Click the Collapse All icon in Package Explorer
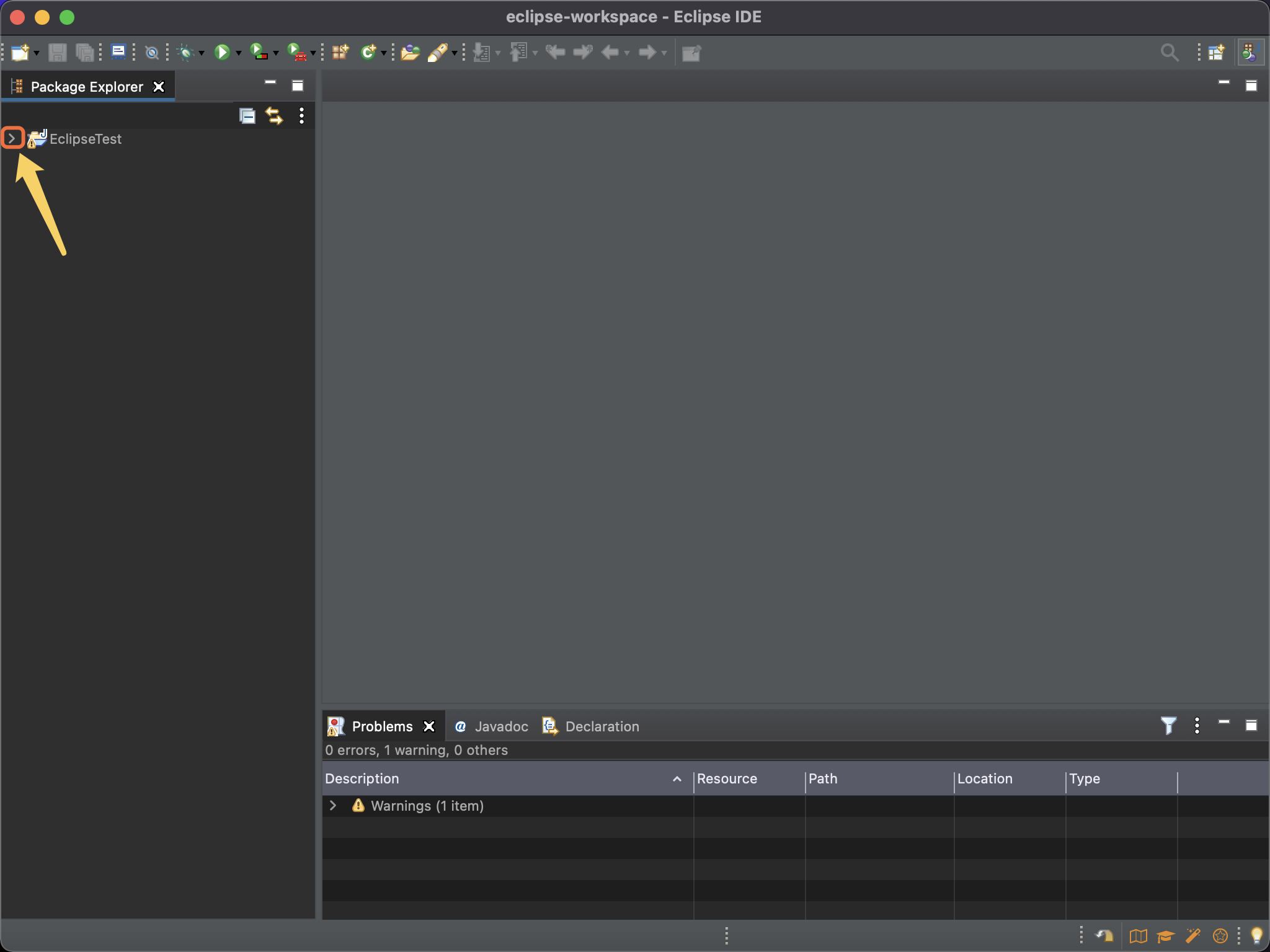This screenshot has width=1270, height=952. click(x=247, y=116)
